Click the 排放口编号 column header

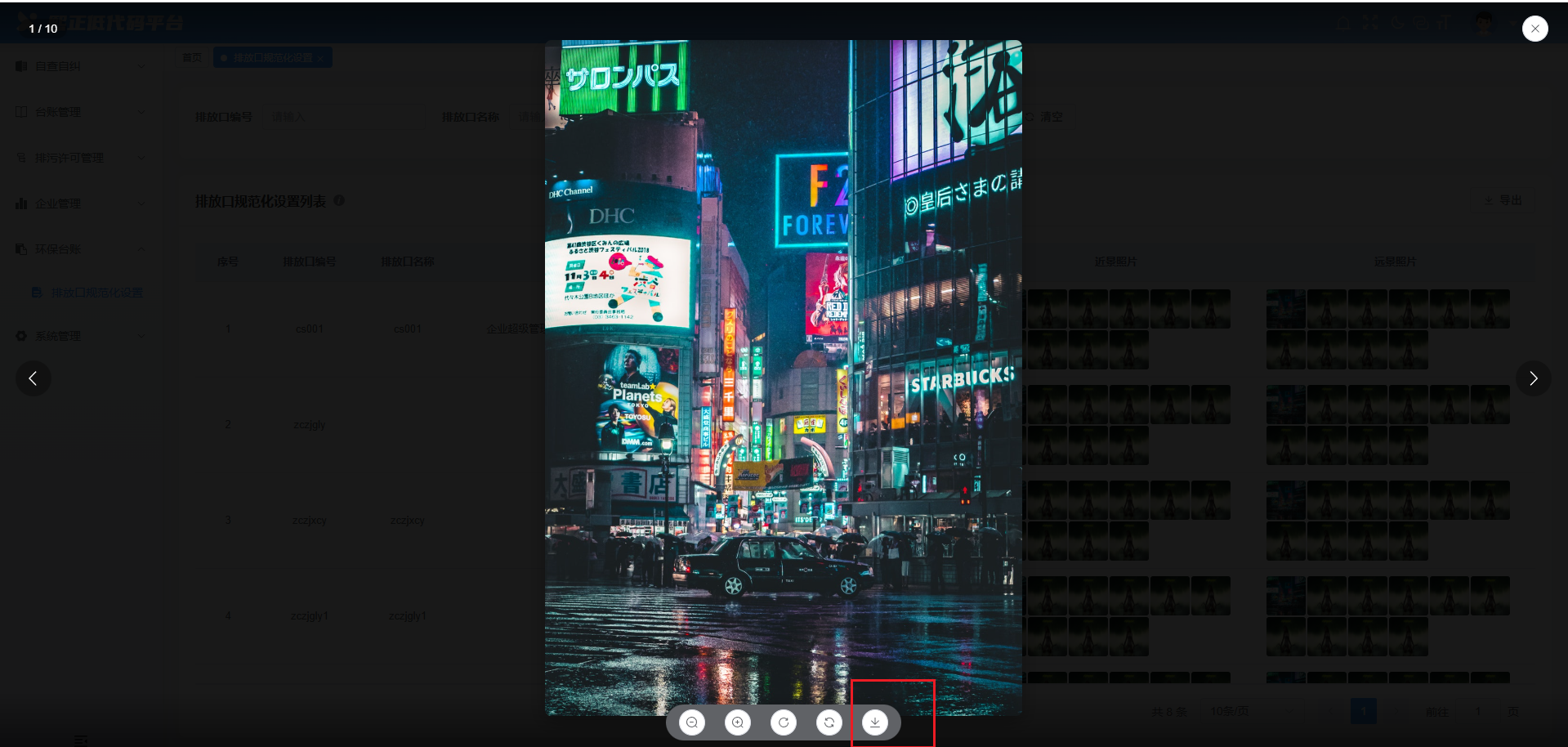(310, 262)
